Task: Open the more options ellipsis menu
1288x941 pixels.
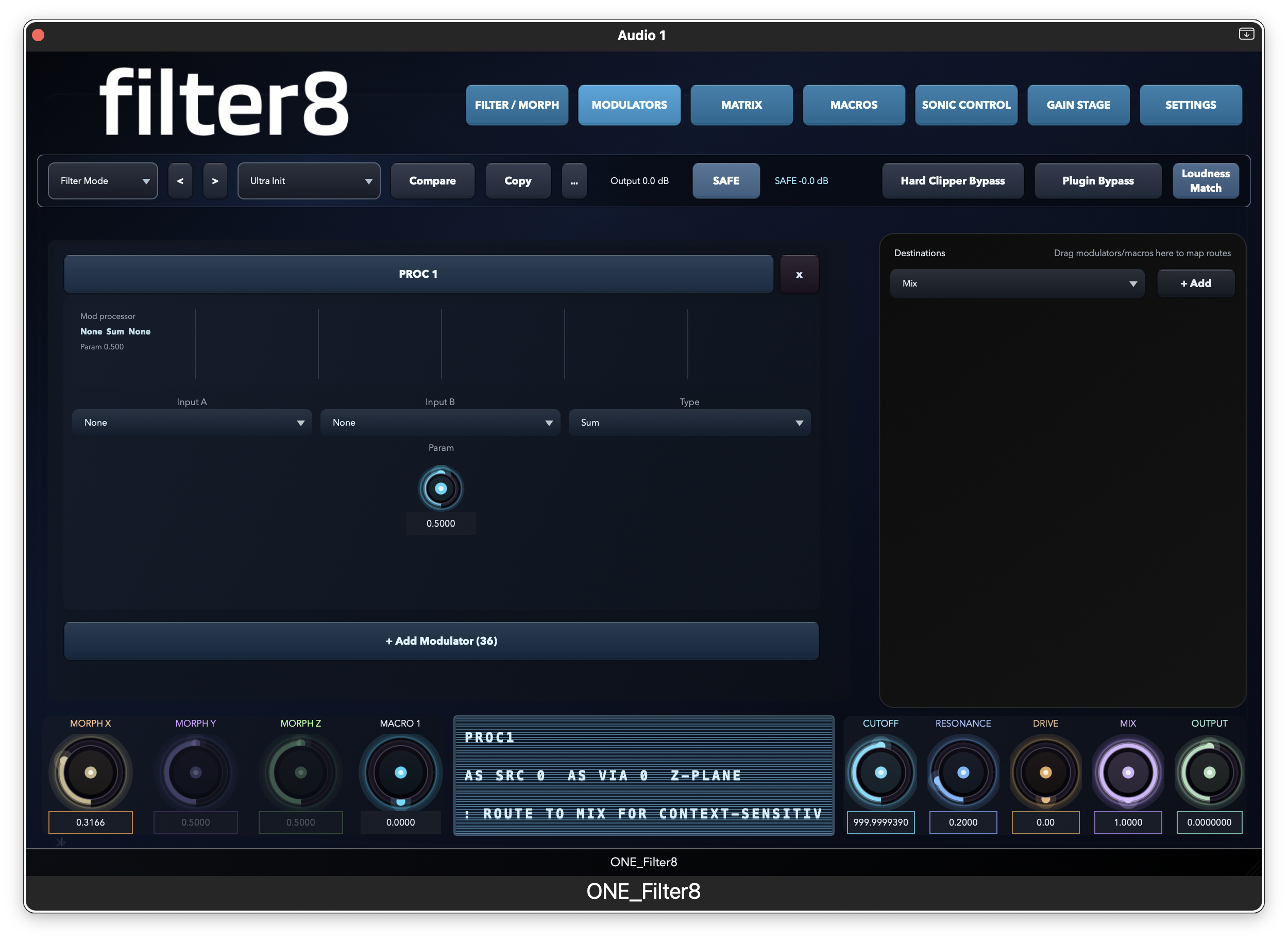Action: coord(574,180)
